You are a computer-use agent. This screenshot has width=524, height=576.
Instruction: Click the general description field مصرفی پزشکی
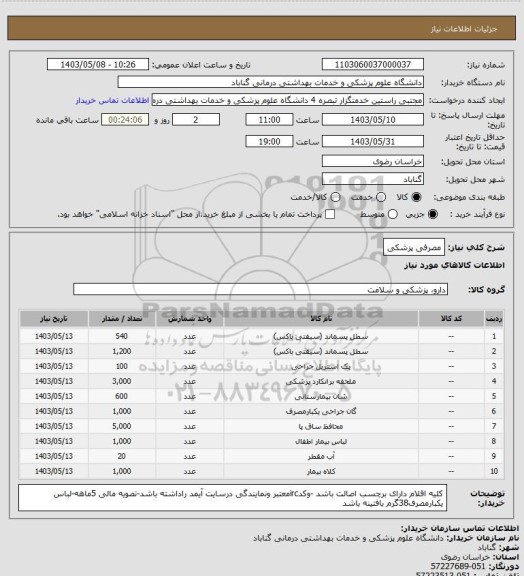pyautogui.click(x=414, y=247)
